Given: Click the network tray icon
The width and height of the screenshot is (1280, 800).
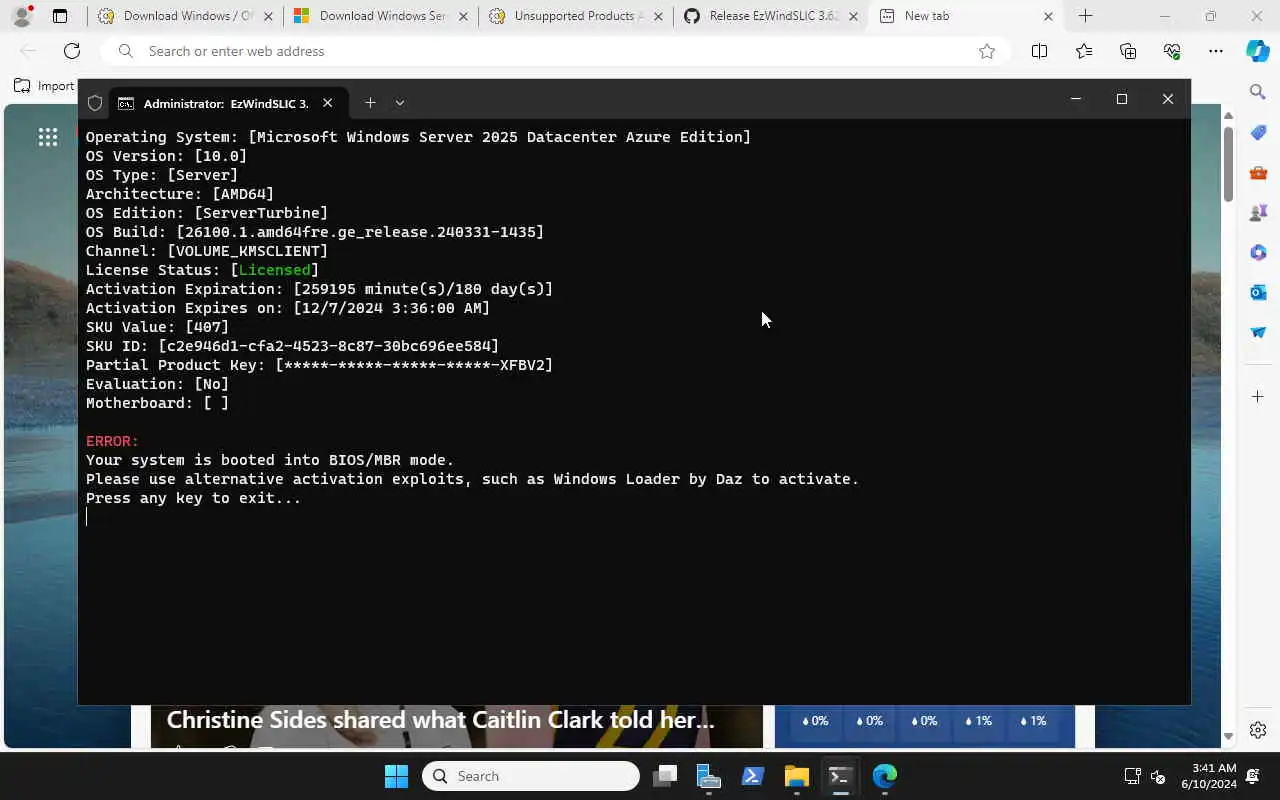Looking at the screenshot, I should pyautogui.click(x=1132, y=776).
